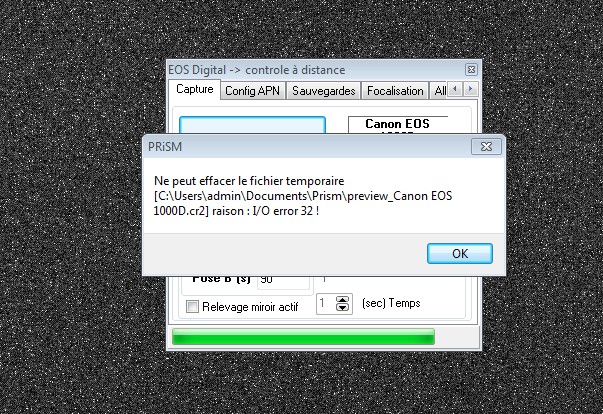Click the green progress bar
Image resolution: width=603 pixels, height=414 pixels.
(303, 337)
